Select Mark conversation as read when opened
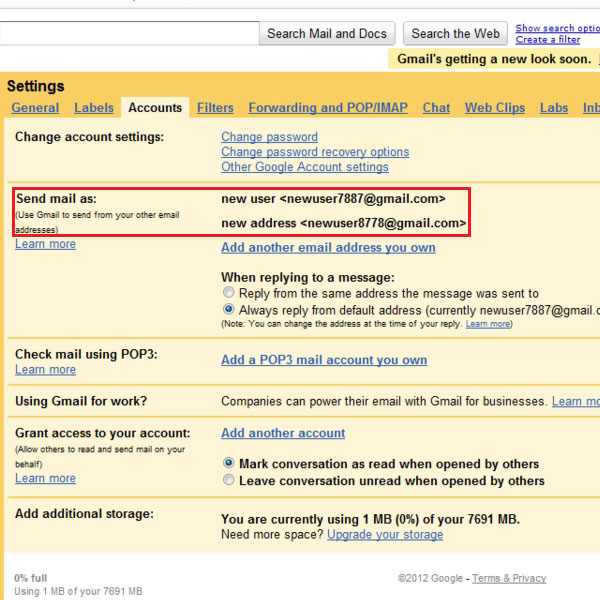The image size is (600, 600). 228,463
